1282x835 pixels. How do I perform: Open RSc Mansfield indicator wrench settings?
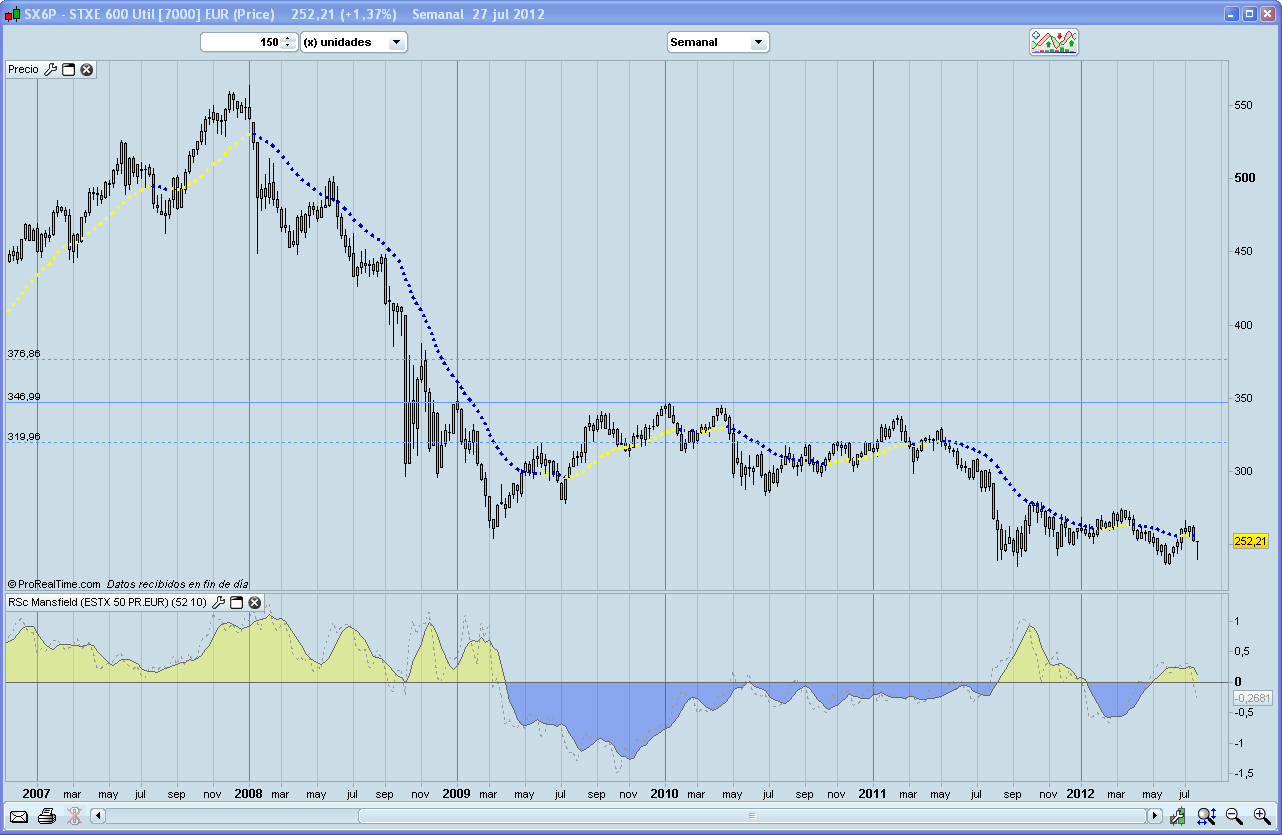[219, 603]
